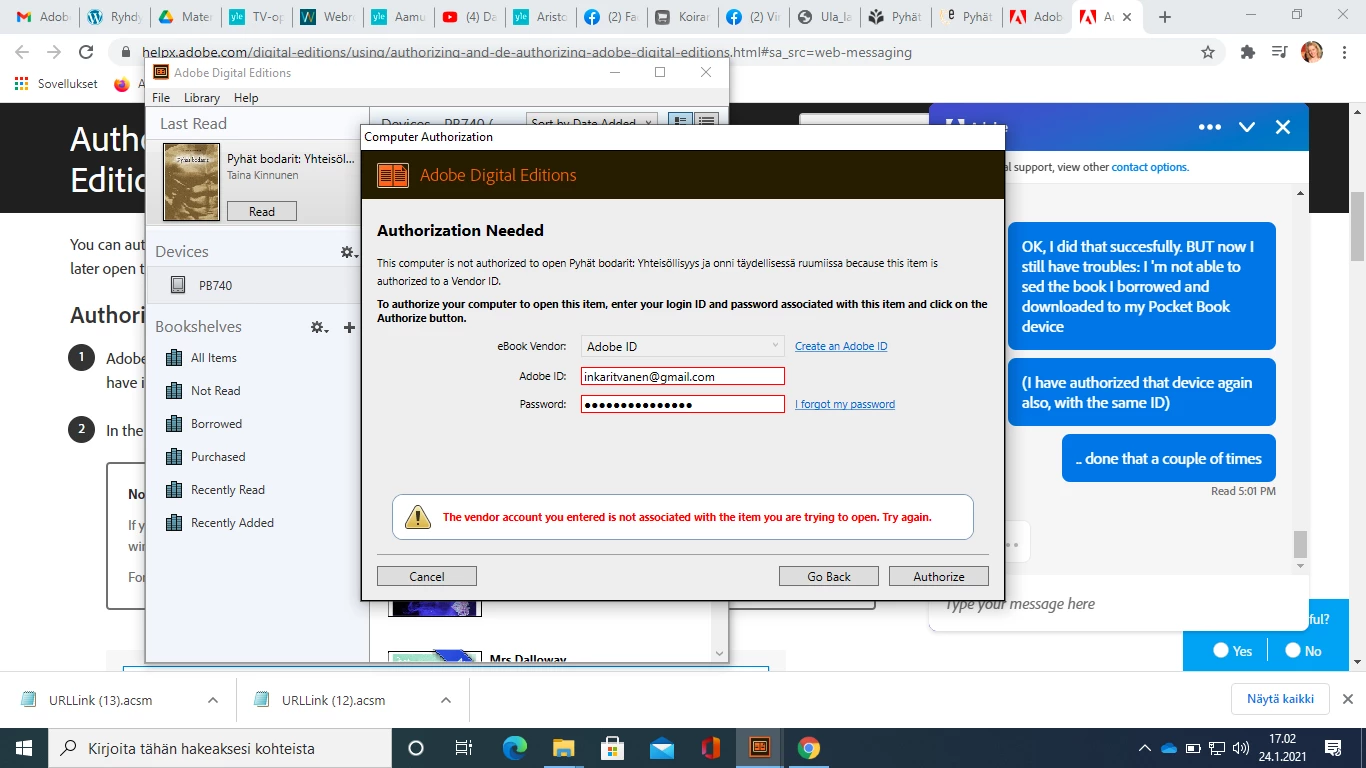Image resolution: width=1366 pixels, height=768 pixels.
Task: Open the eBook Vendor dropdown
Action: (682, 346)
